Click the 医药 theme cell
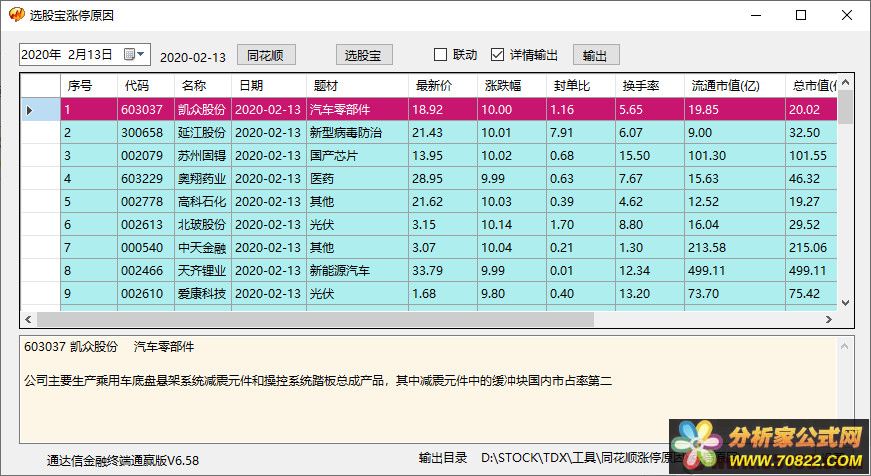 pyautogui.click(x=357, y=179)
